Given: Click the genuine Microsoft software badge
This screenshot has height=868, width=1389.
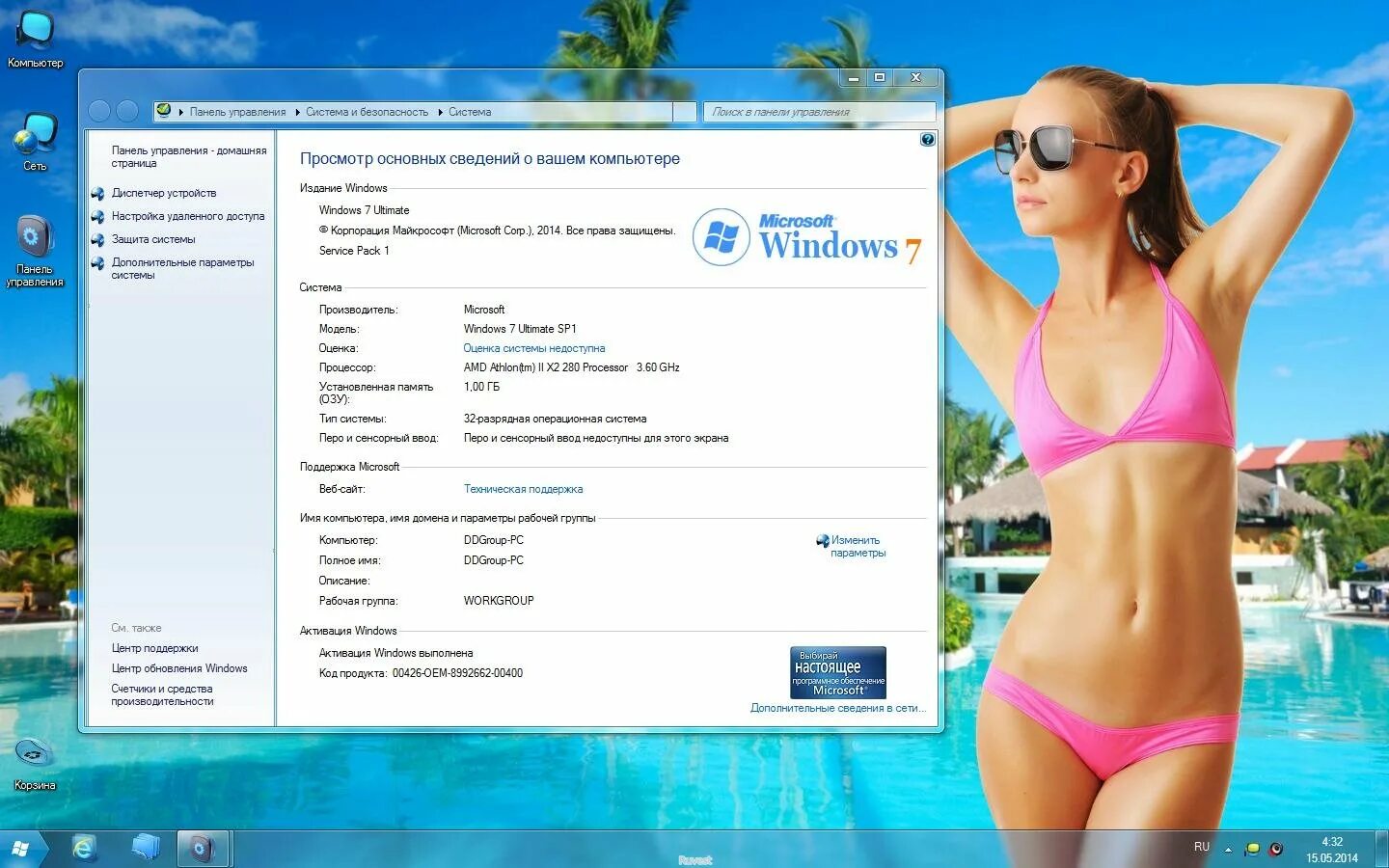Looking at the screenshot, I should click(837, 672).
